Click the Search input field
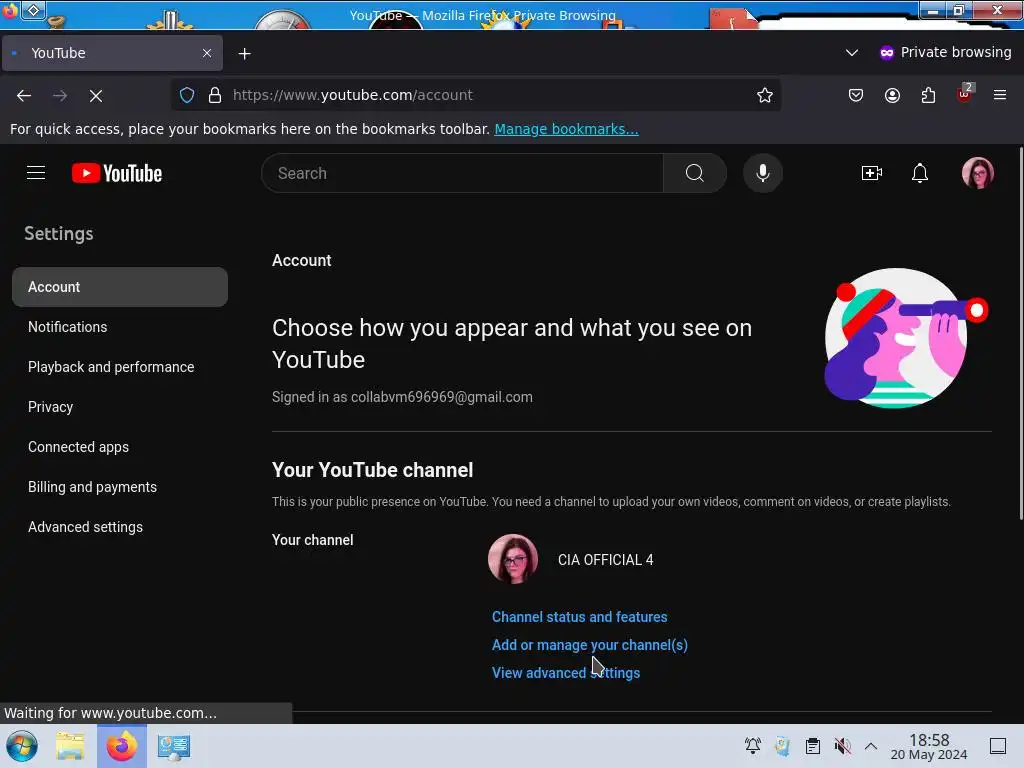The height and width of the screenshot is (768, 1024). pos(462,173)
